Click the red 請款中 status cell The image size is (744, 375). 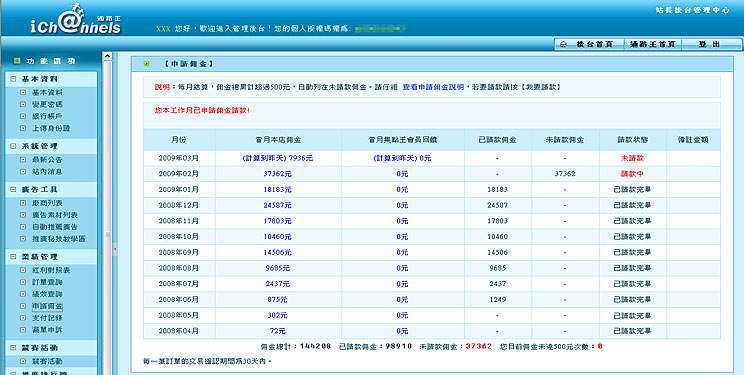[632, 174]
